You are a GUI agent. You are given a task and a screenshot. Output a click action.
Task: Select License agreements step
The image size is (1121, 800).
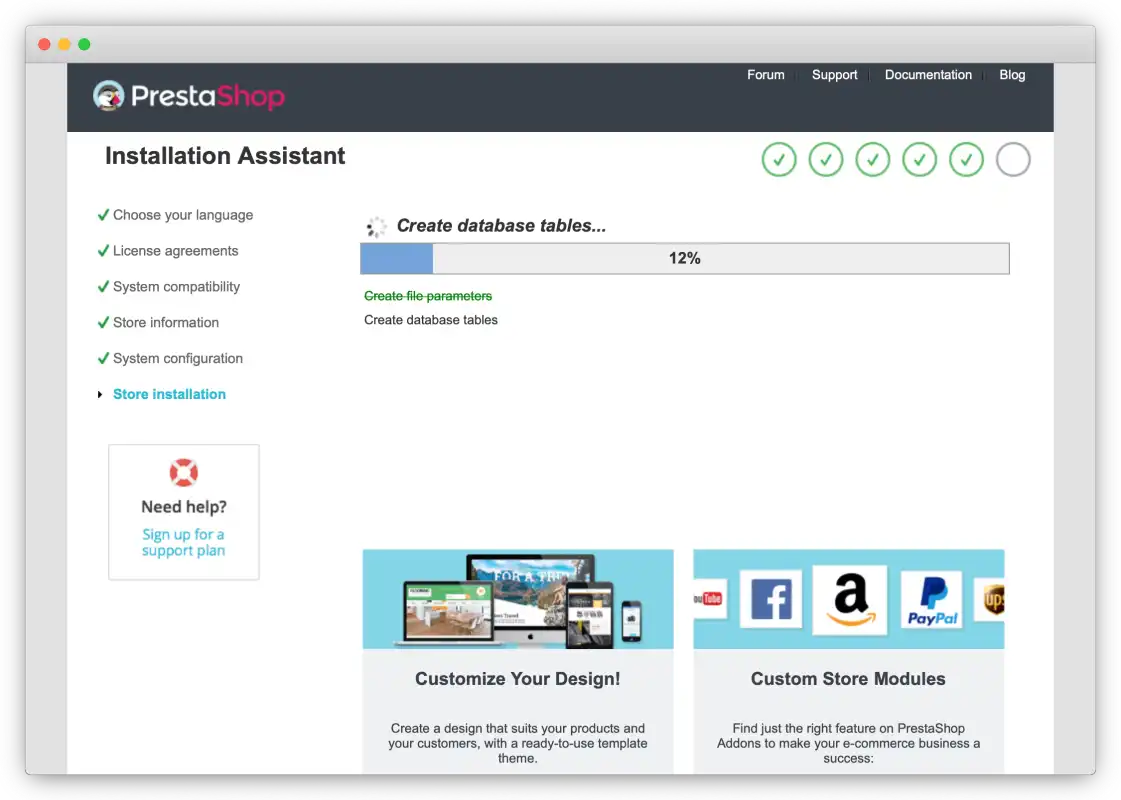tap(176, 251)
